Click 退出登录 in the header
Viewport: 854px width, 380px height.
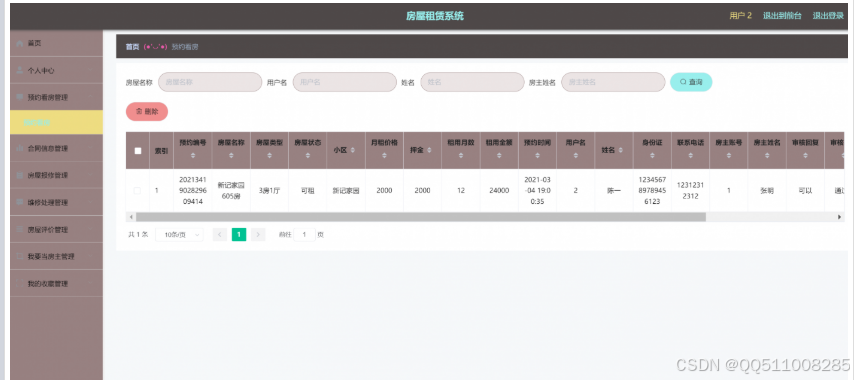[828, 16]
